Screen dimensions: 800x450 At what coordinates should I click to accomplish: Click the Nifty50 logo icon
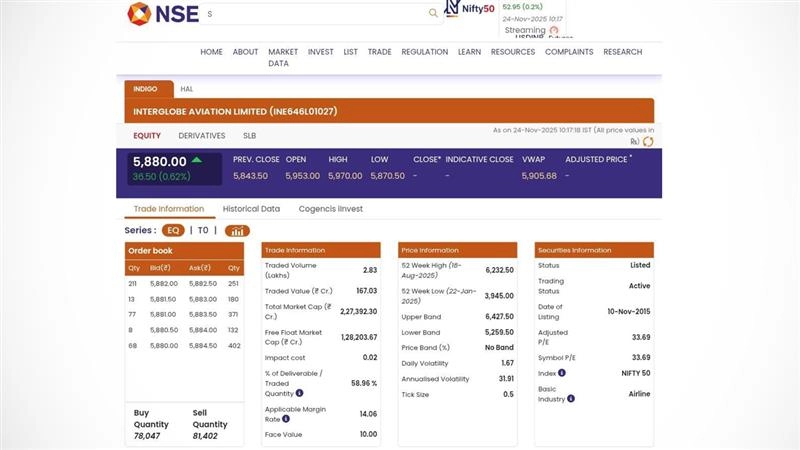454,9
